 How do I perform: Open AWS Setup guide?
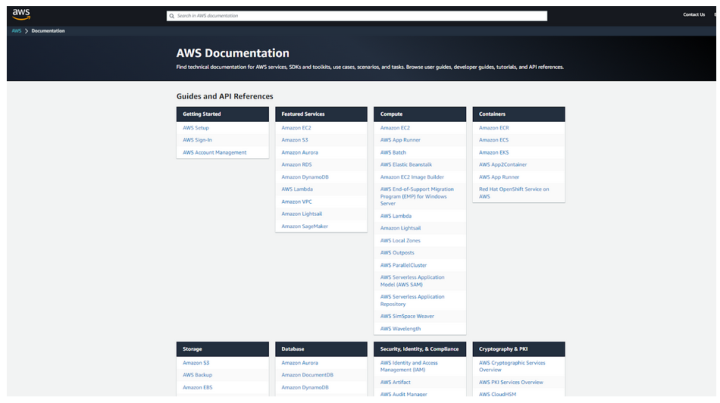pos(196,128)
